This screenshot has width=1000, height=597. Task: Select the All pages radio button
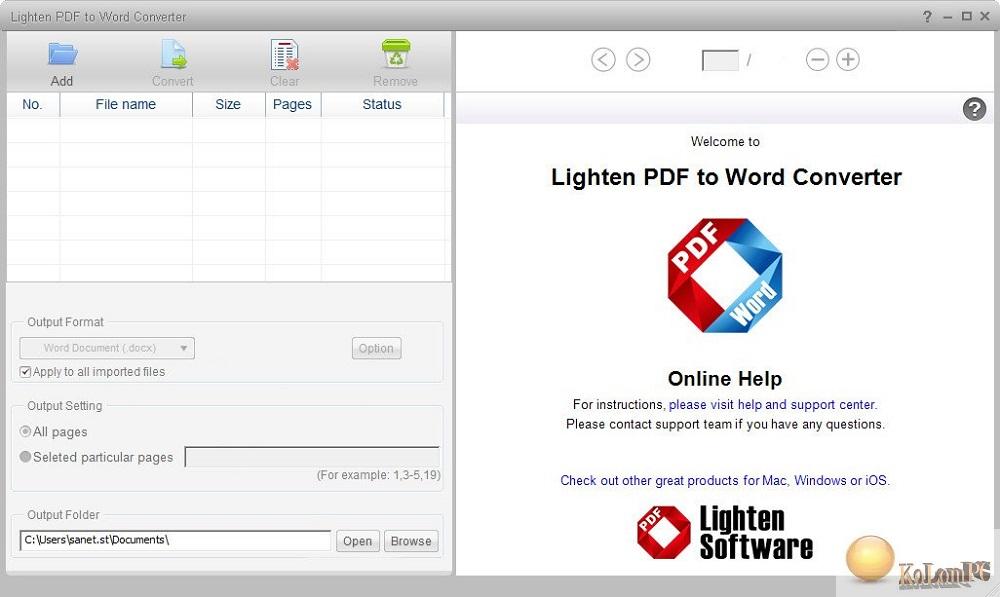pyautogui.click(x=26, y=432)
